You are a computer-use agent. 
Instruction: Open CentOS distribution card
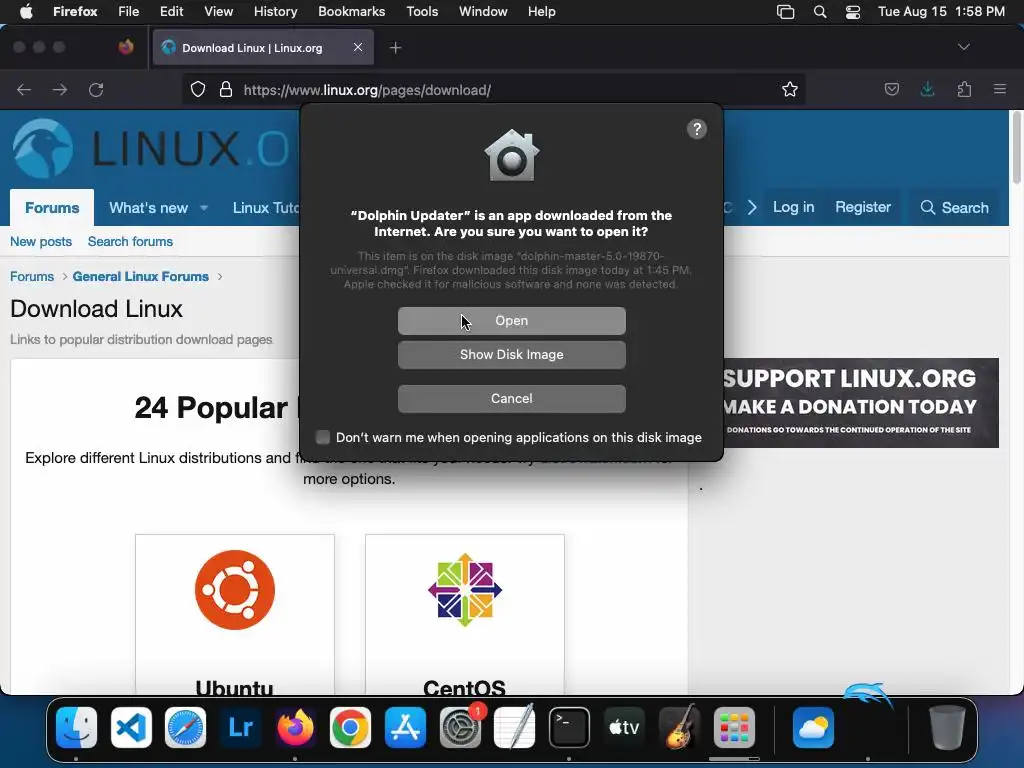point(464,614)
